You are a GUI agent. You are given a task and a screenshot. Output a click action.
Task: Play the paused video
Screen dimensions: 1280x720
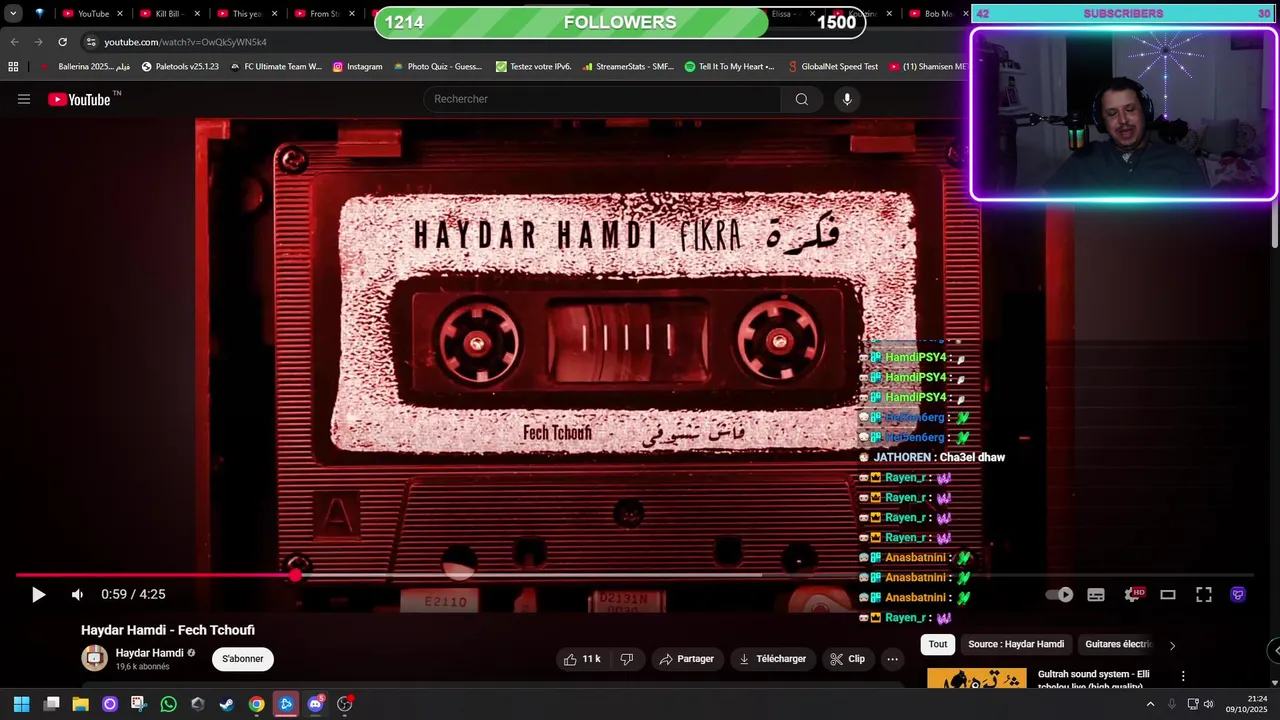click(x=38, y=595)
